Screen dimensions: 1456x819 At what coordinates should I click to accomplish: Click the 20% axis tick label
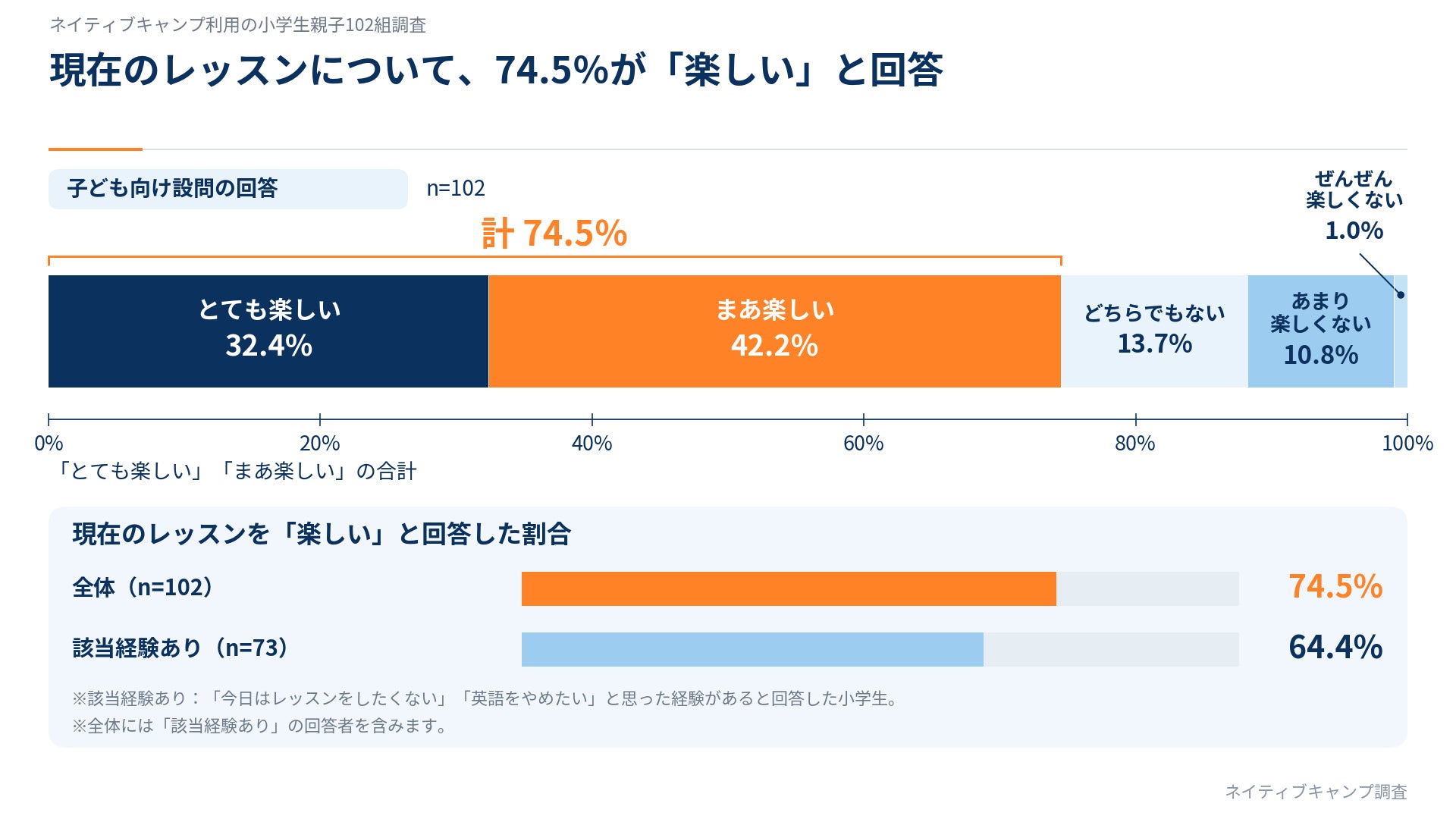pos(319,444)
